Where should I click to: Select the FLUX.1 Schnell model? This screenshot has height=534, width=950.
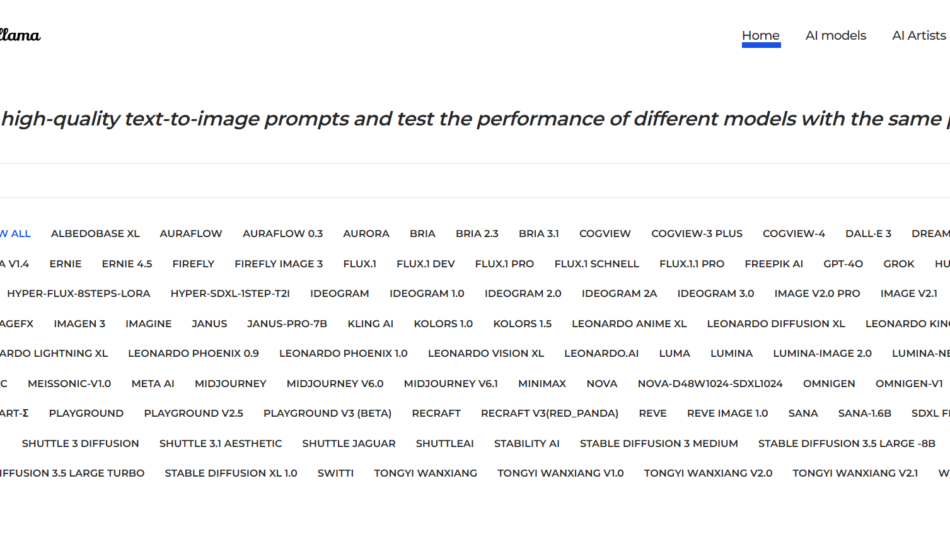pos(596,264)
